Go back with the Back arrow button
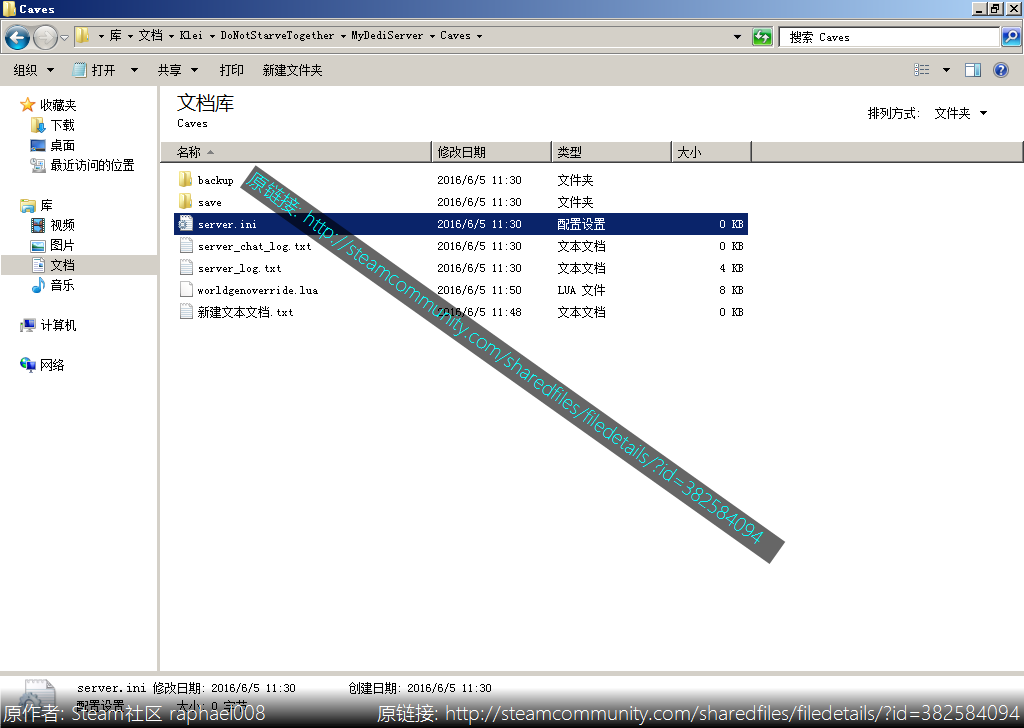This screenshot has height=728, width=1024. click(18, 37)
